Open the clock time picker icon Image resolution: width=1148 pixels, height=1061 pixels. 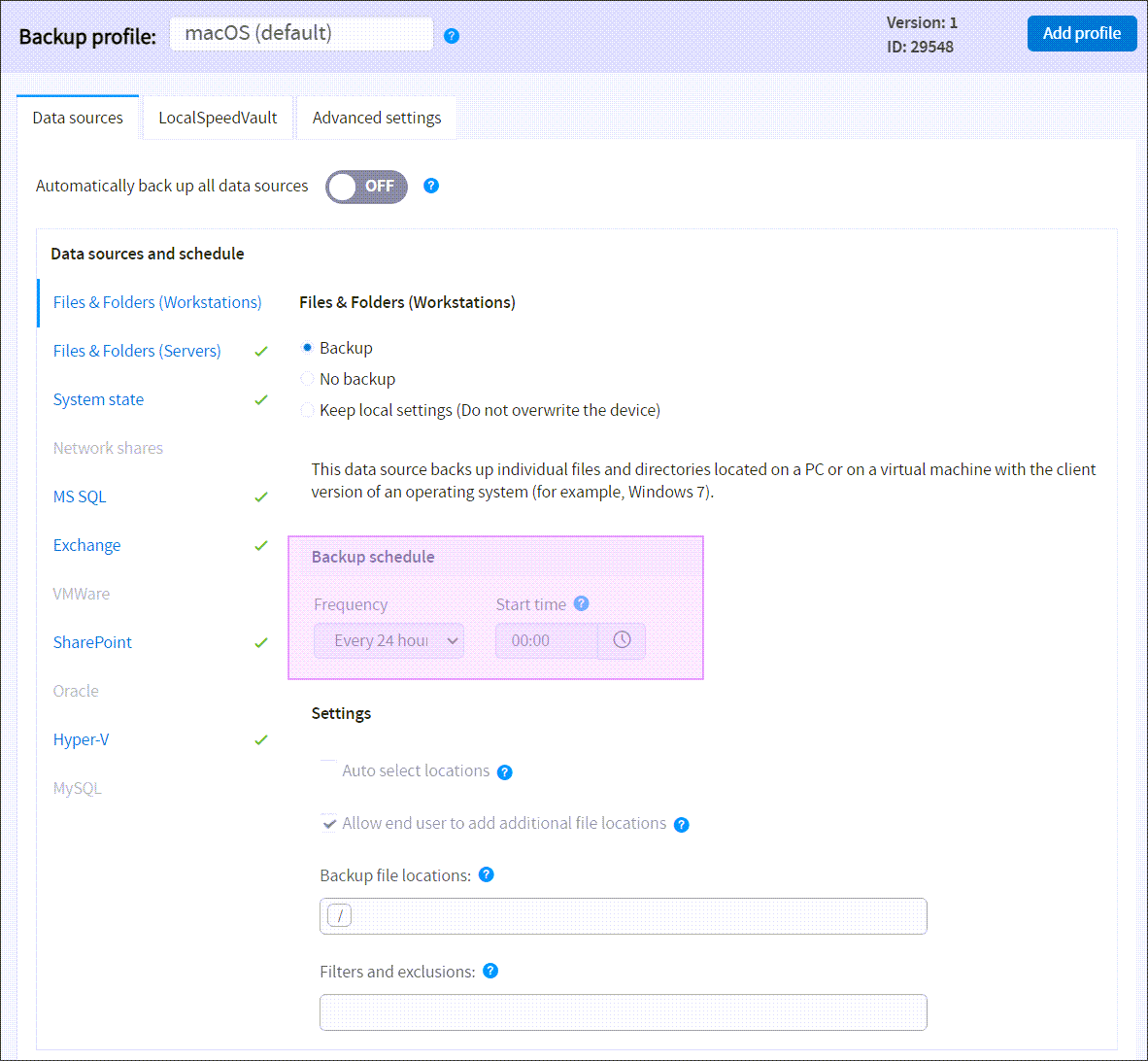[622, 640]
